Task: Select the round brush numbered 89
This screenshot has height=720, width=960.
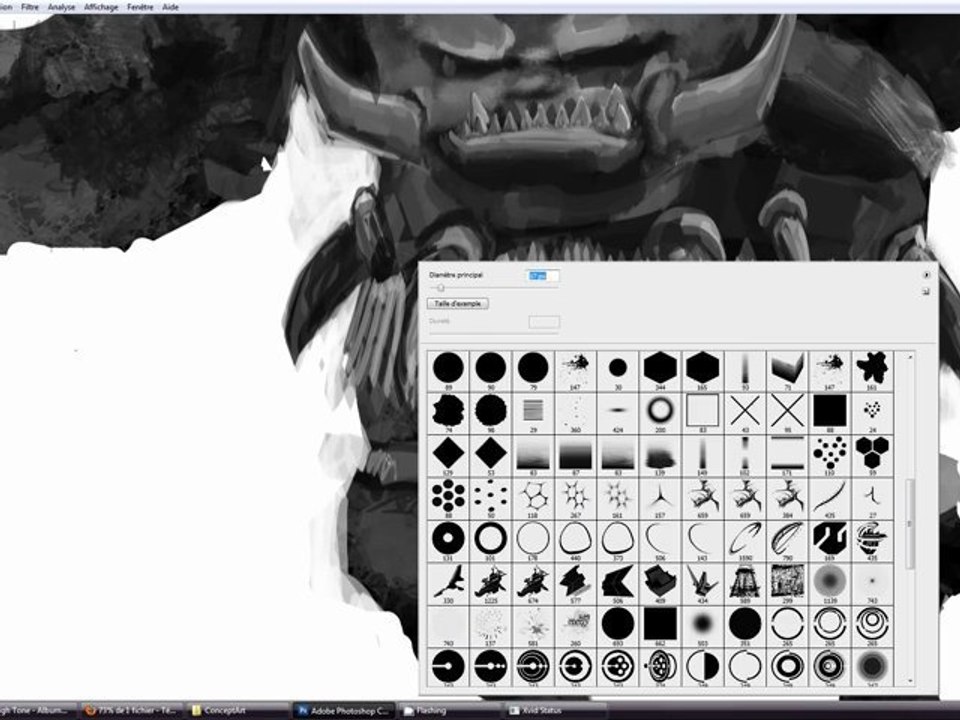Action: click(x=448, y=371)
